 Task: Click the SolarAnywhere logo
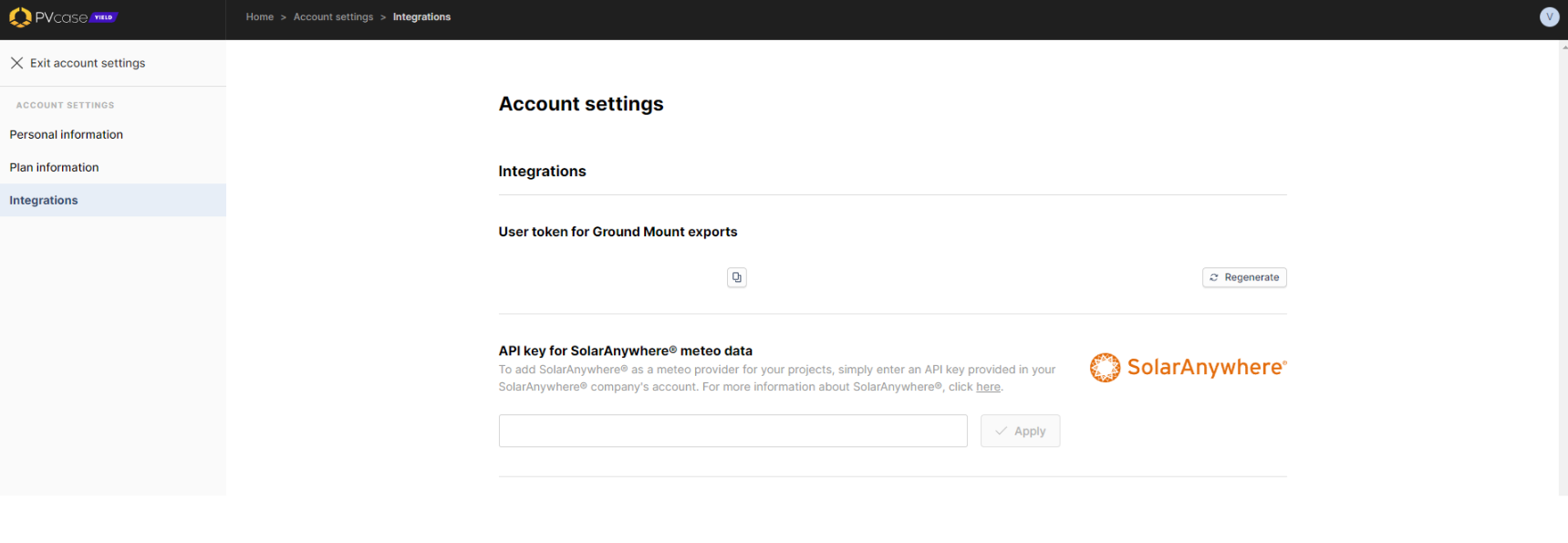(x=1188, y=367)
